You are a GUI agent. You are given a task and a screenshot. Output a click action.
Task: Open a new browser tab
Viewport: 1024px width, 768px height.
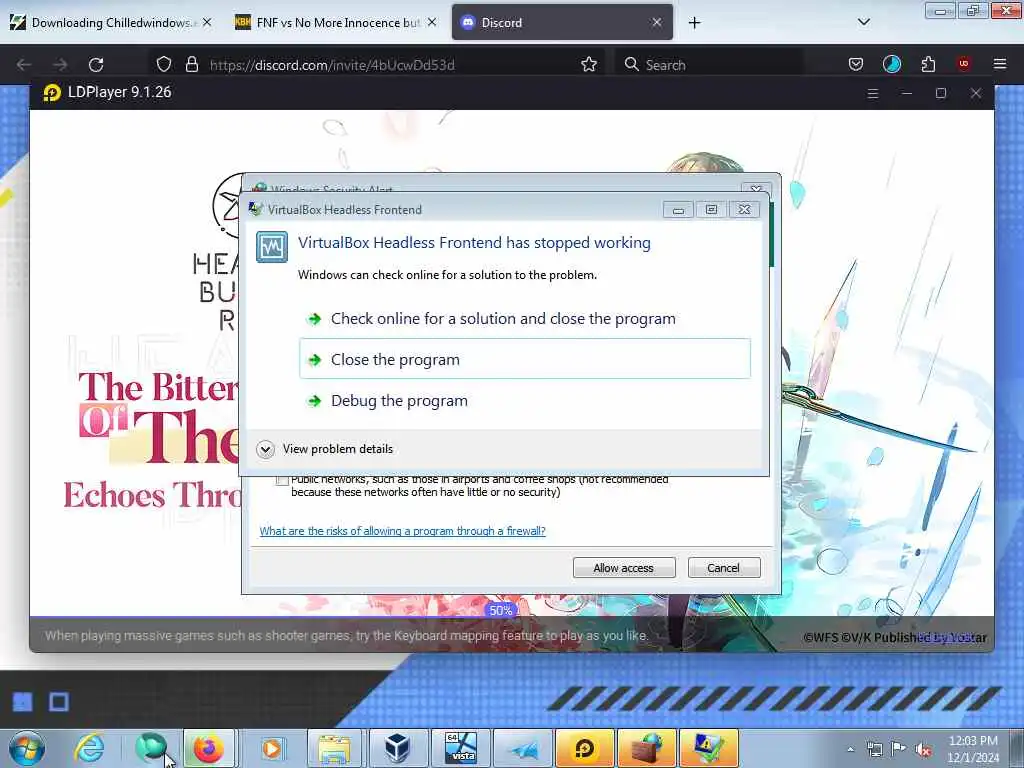pyautogui.click(x=694, y=23)
